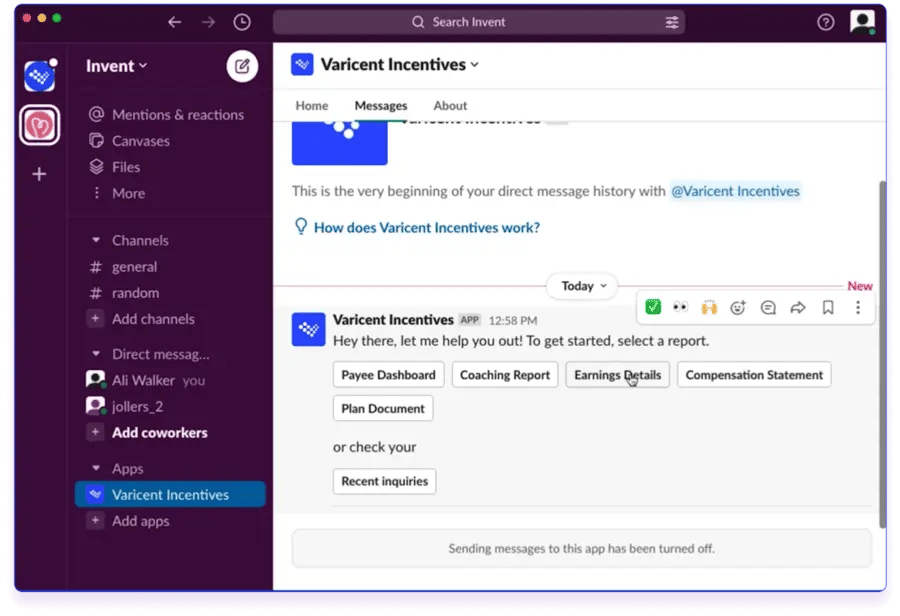This screenshot has height=616, width=900.
Task: Go back with the left arrow icon
Action: pyautogui.click(x=174, y=22)
